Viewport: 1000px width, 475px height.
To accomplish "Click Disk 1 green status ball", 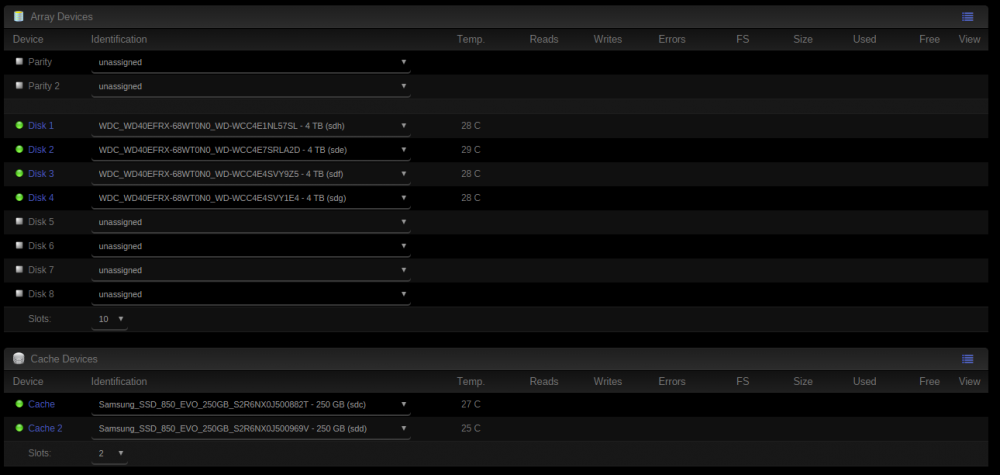I will pyautogui.click(x=19, y=126).
